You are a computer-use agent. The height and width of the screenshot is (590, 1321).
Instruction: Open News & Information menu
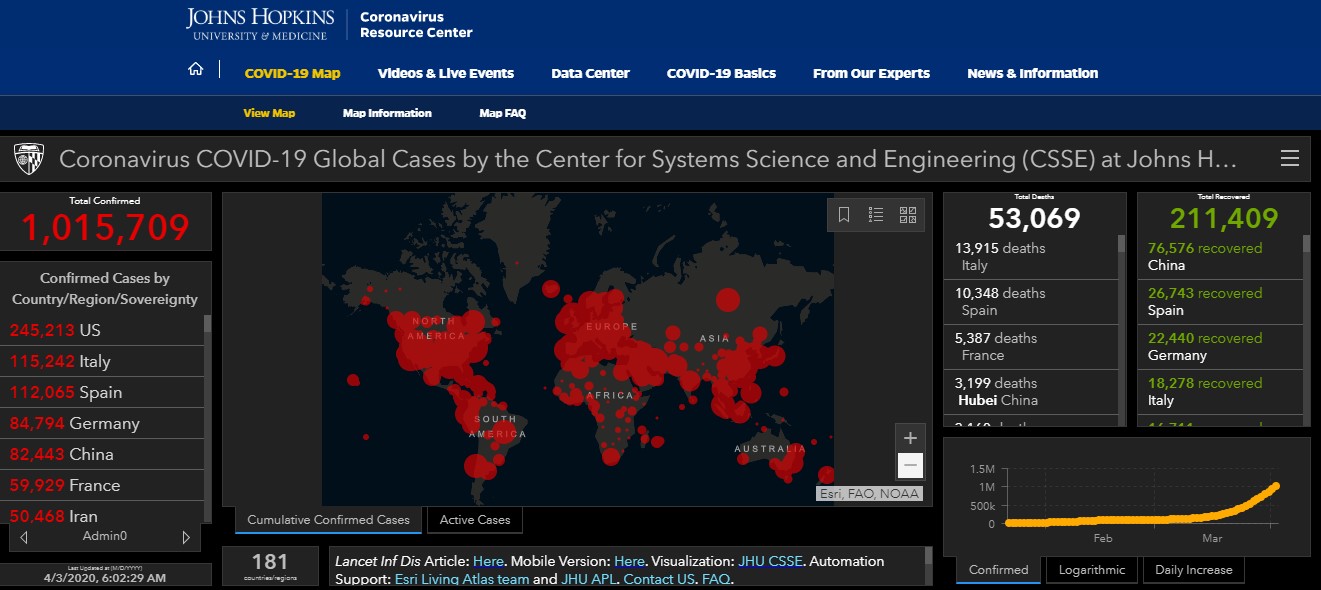[1032, 73]
